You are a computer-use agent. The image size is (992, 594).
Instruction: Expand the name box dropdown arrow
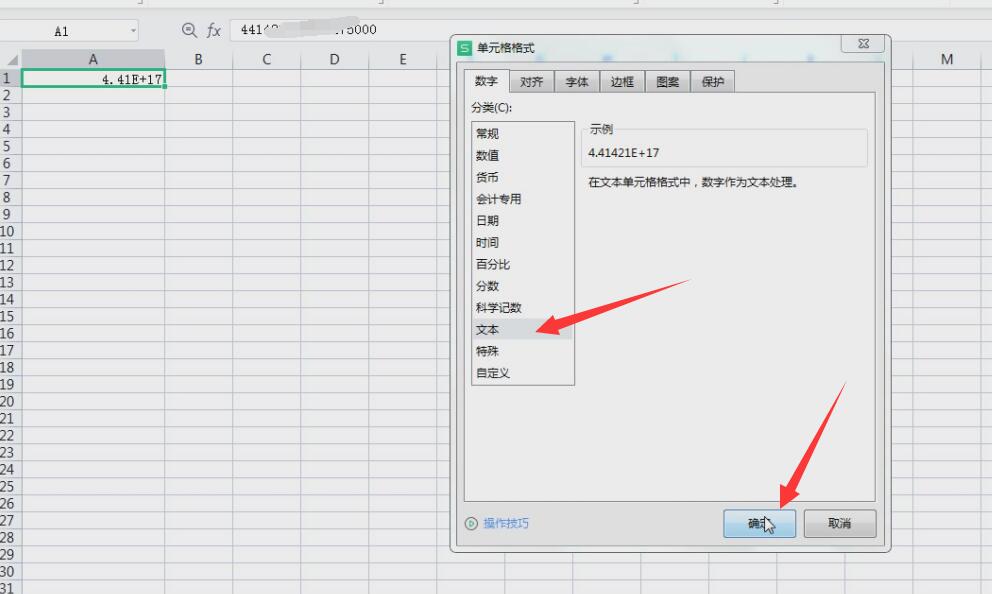click(x=133, y=31)
